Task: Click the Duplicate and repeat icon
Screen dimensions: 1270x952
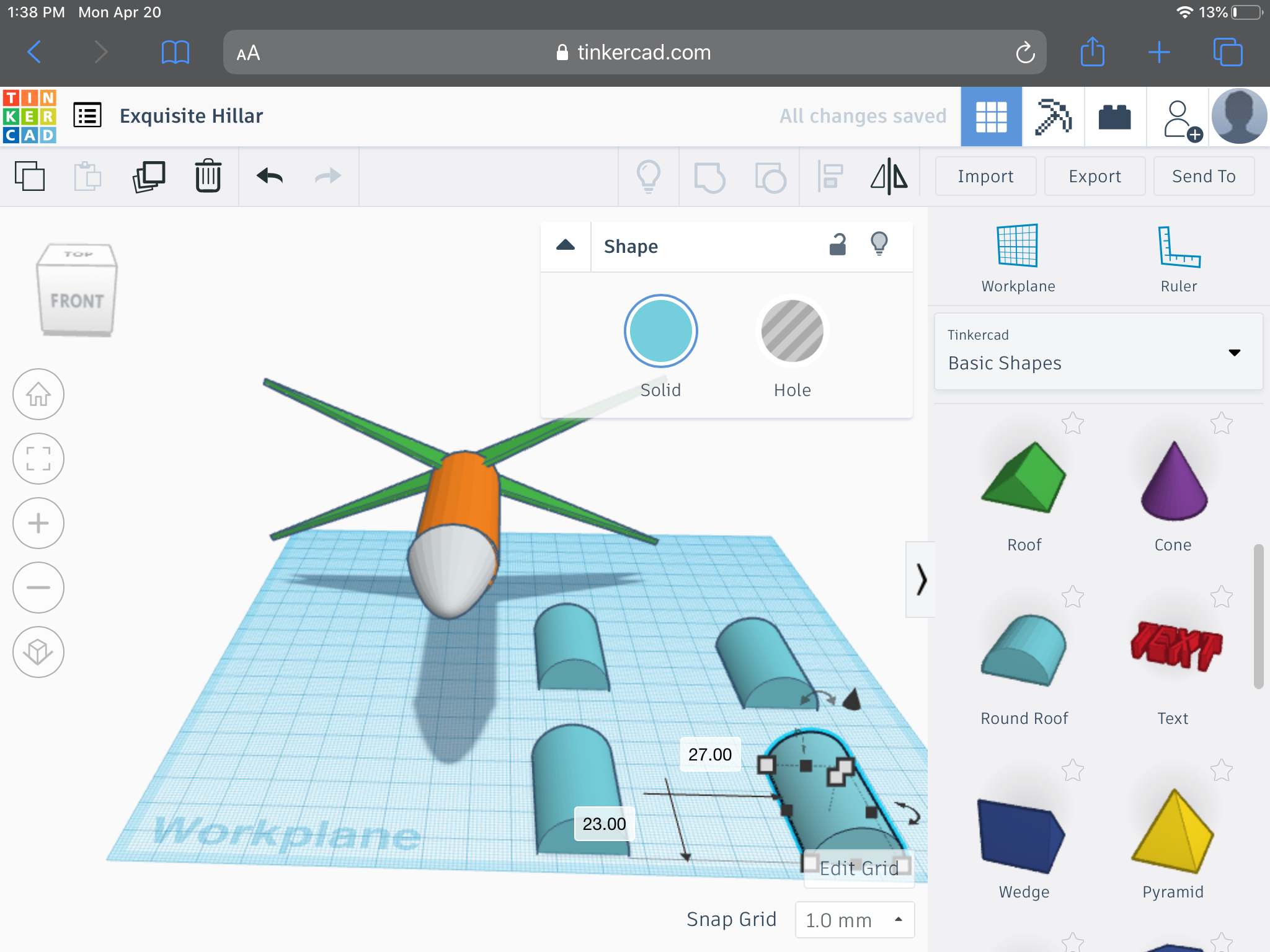Action: click(149, 176)
